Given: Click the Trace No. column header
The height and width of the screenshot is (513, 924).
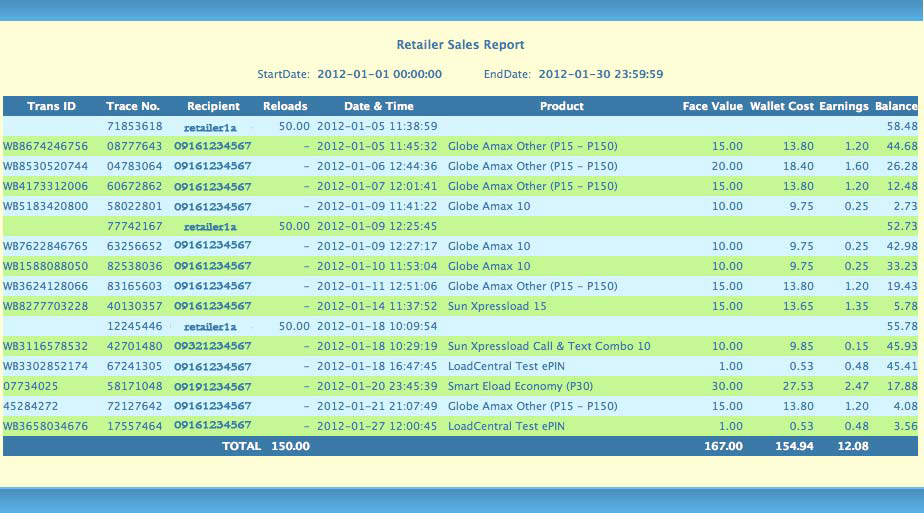Looking at the screenshot, I should tap(133, 106).
